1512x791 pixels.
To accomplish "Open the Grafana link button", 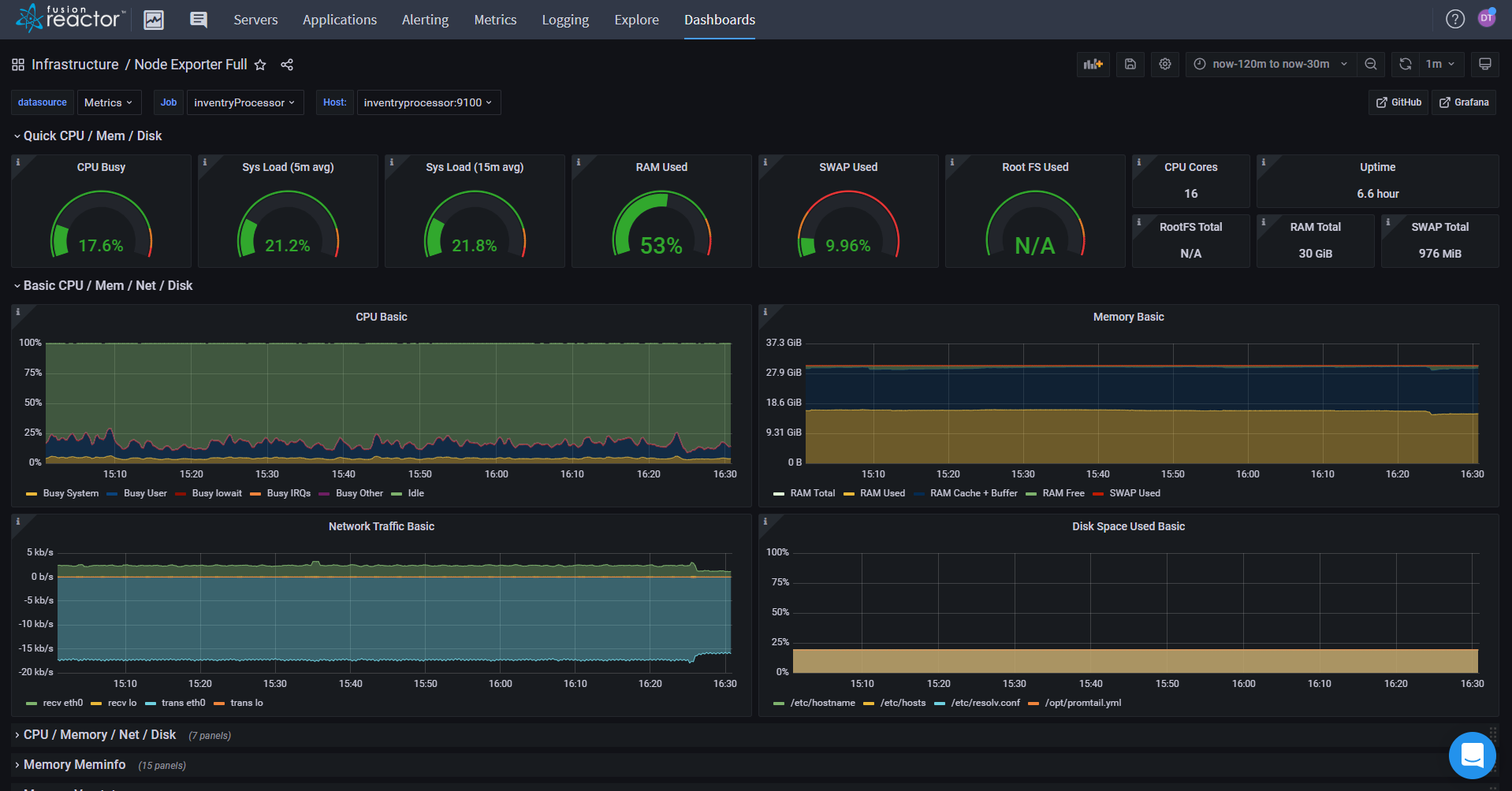I will point(1464,102).
